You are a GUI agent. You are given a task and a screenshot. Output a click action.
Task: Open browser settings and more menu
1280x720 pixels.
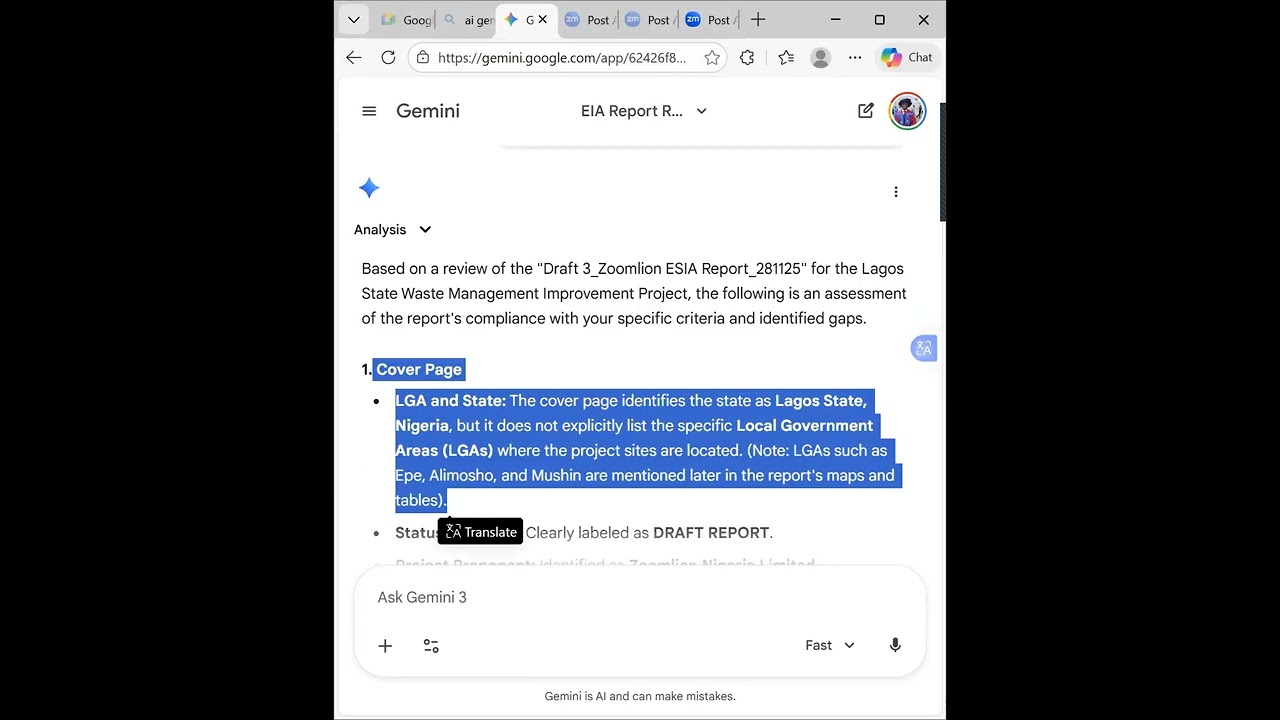[855, 58]
